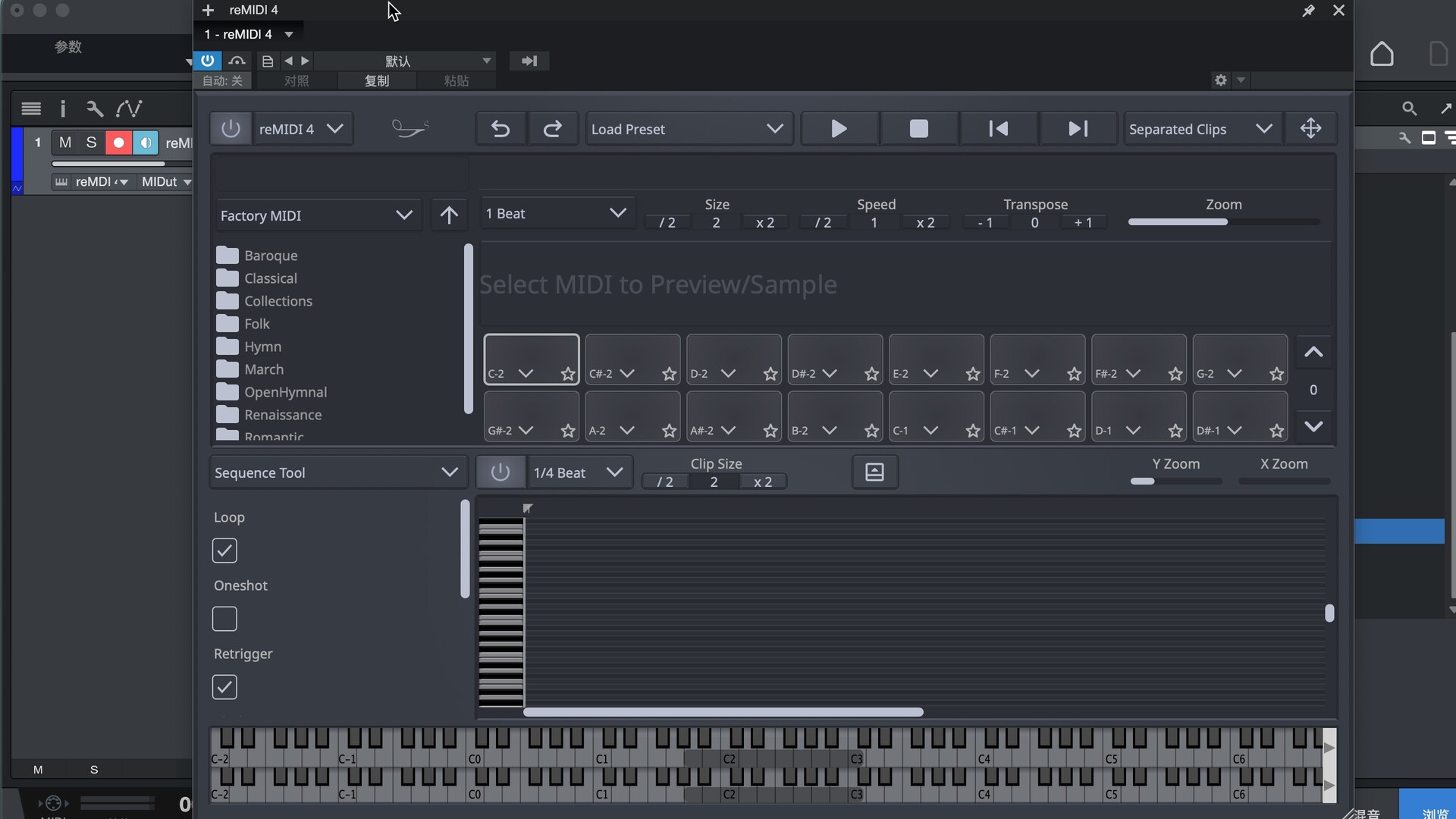Toggle the Loop checkbox
The width and height of the screenshot is (1456, 819).
[224, 551]
